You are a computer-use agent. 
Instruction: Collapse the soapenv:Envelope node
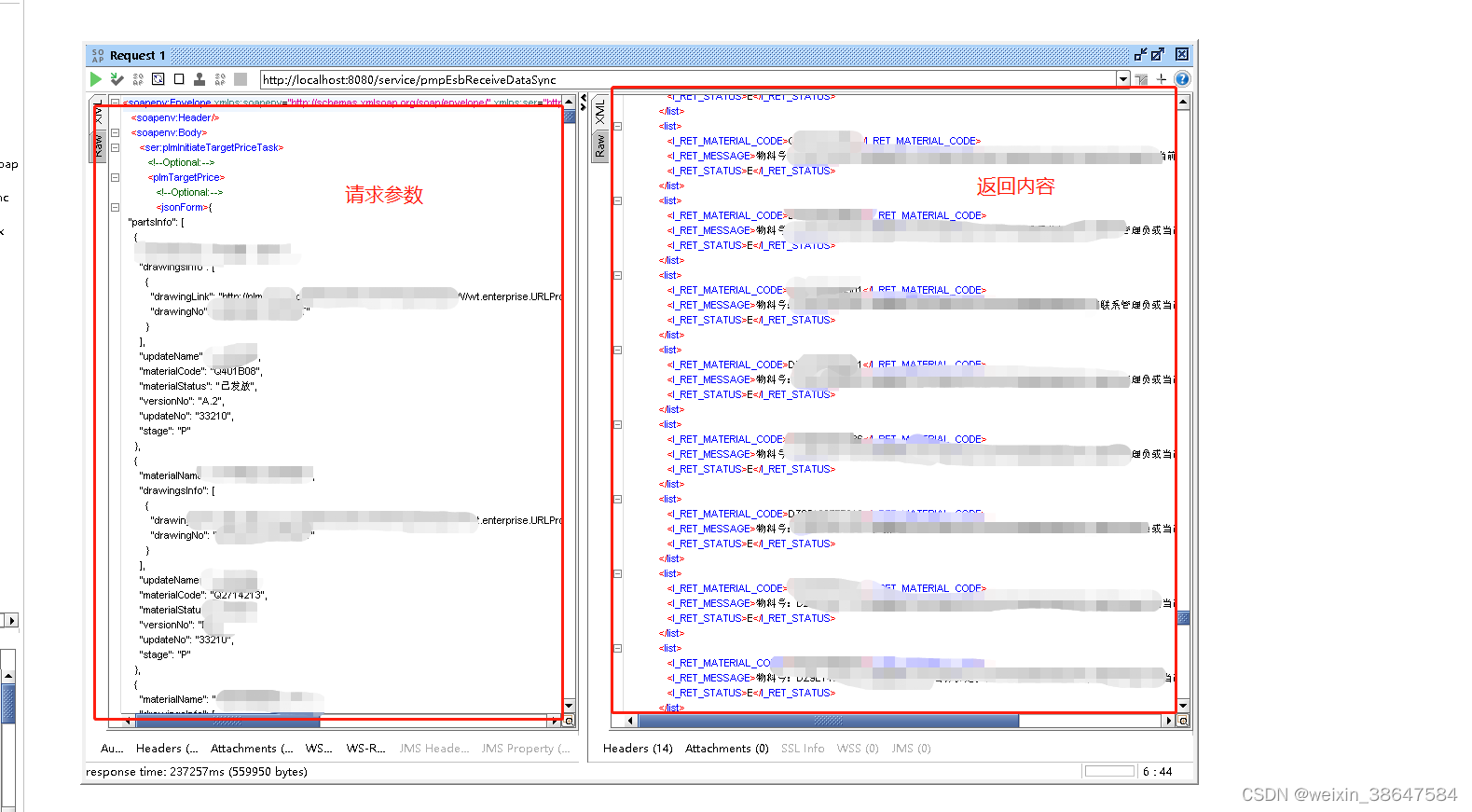116,103
